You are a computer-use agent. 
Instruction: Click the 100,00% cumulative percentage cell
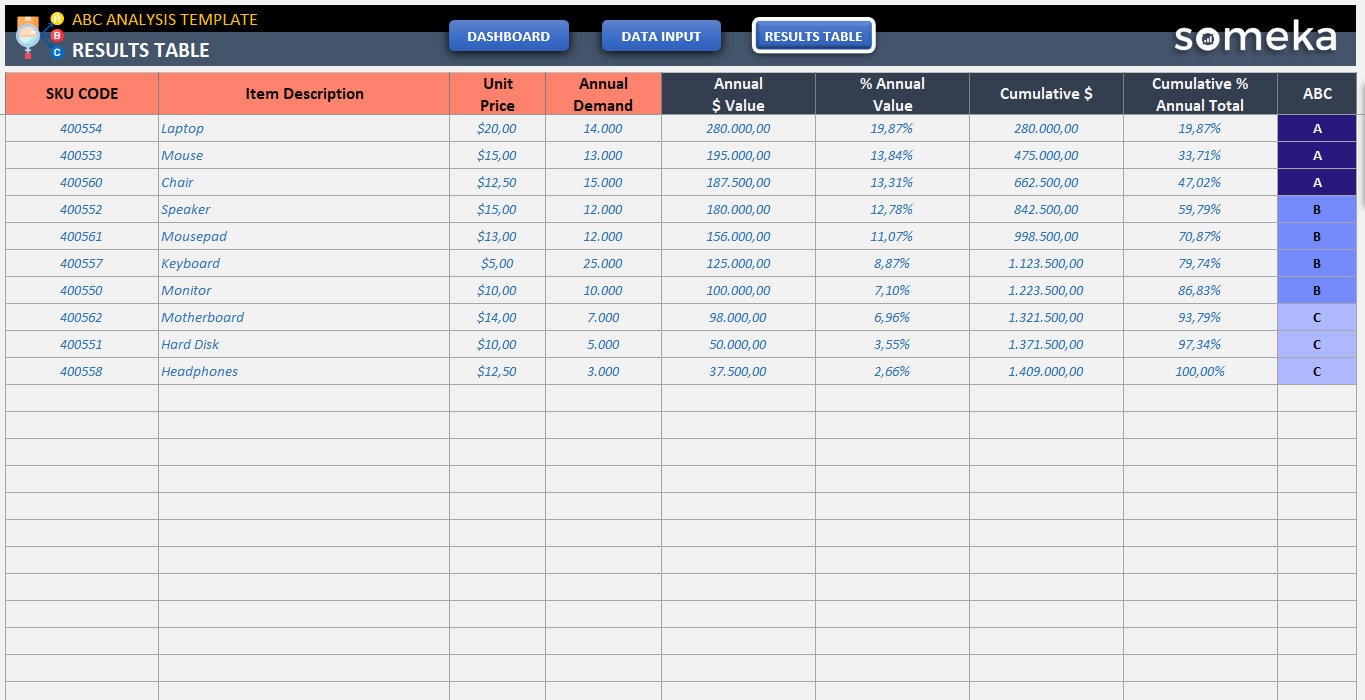[x=1199, y=371]
